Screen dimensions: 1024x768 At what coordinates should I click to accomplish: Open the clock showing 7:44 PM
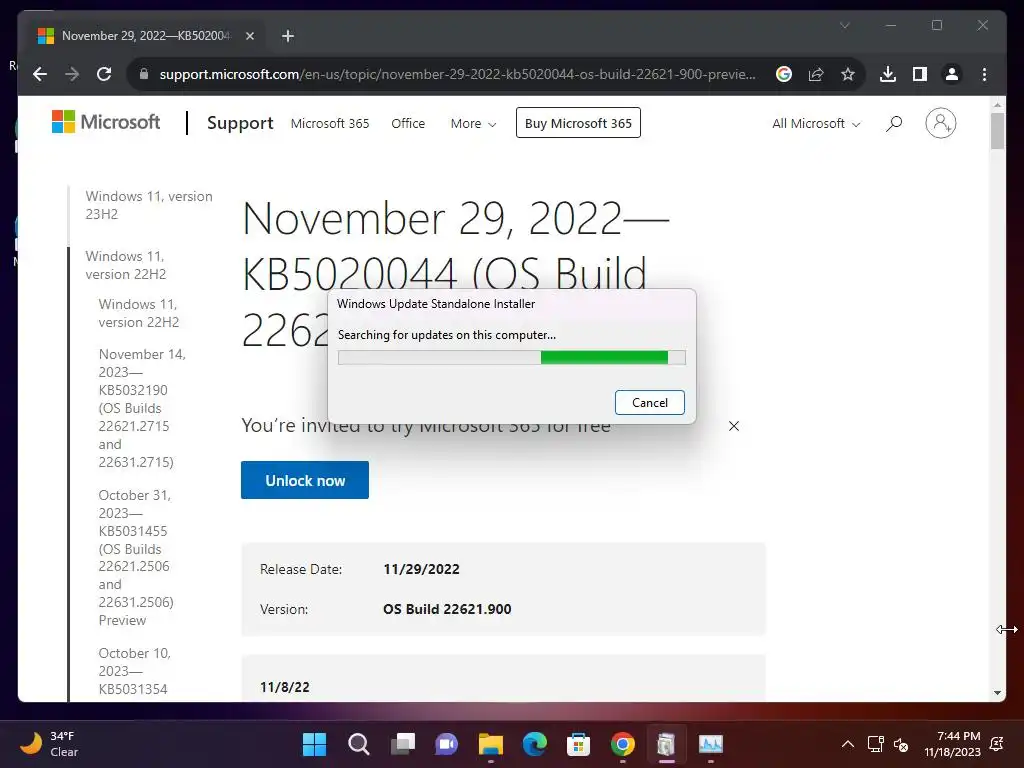pos(952,744)
